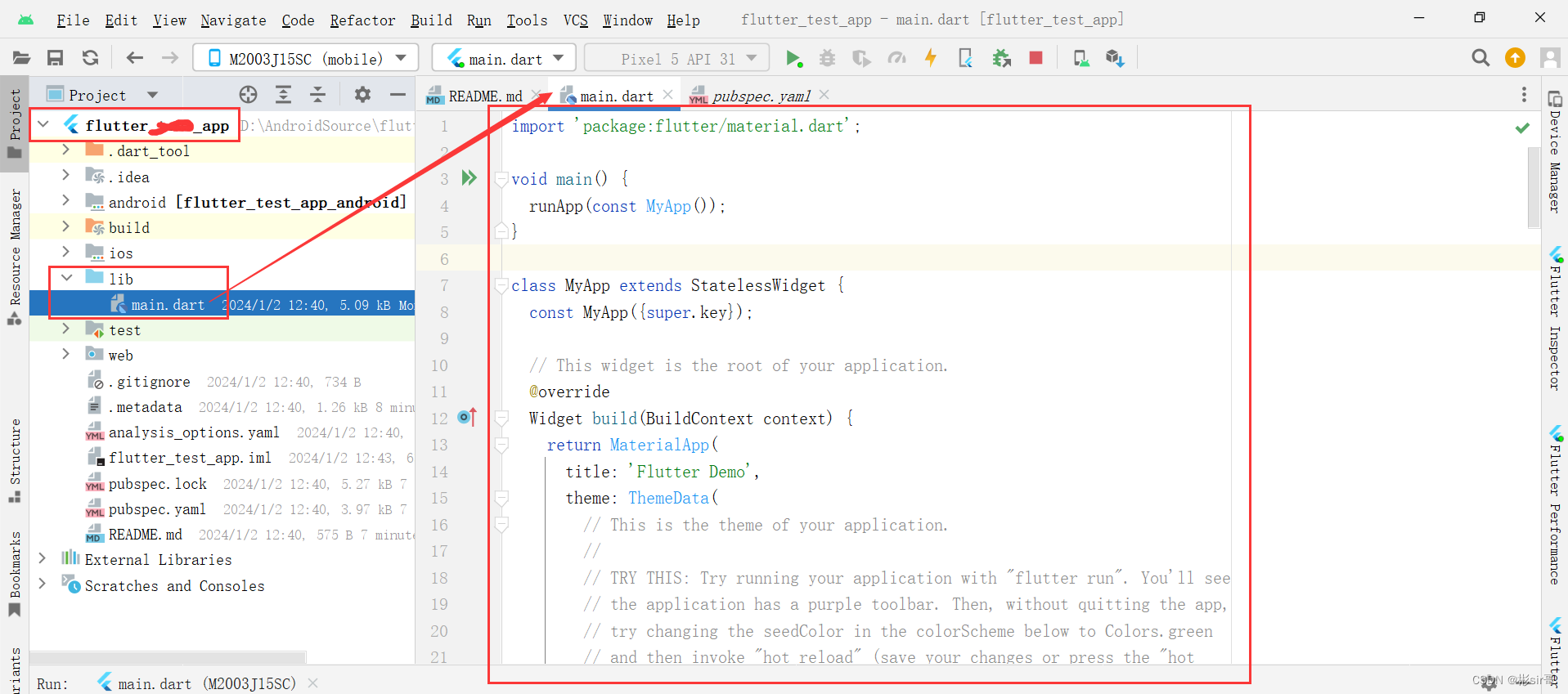
Task: Close the pubspec.yaml editor tab
Action: (824, 95)
